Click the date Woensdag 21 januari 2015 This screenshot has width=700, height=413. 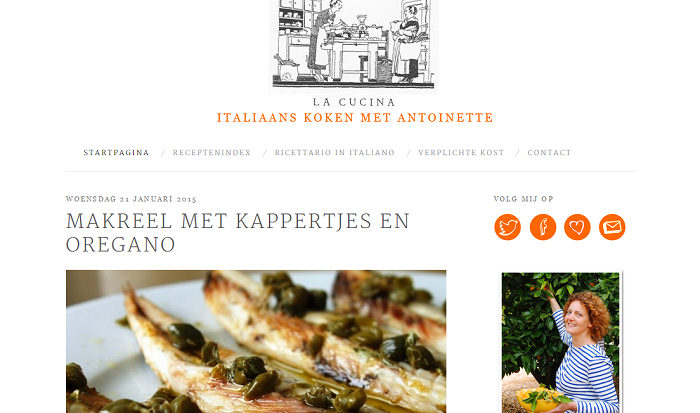(x=131, y=199)
